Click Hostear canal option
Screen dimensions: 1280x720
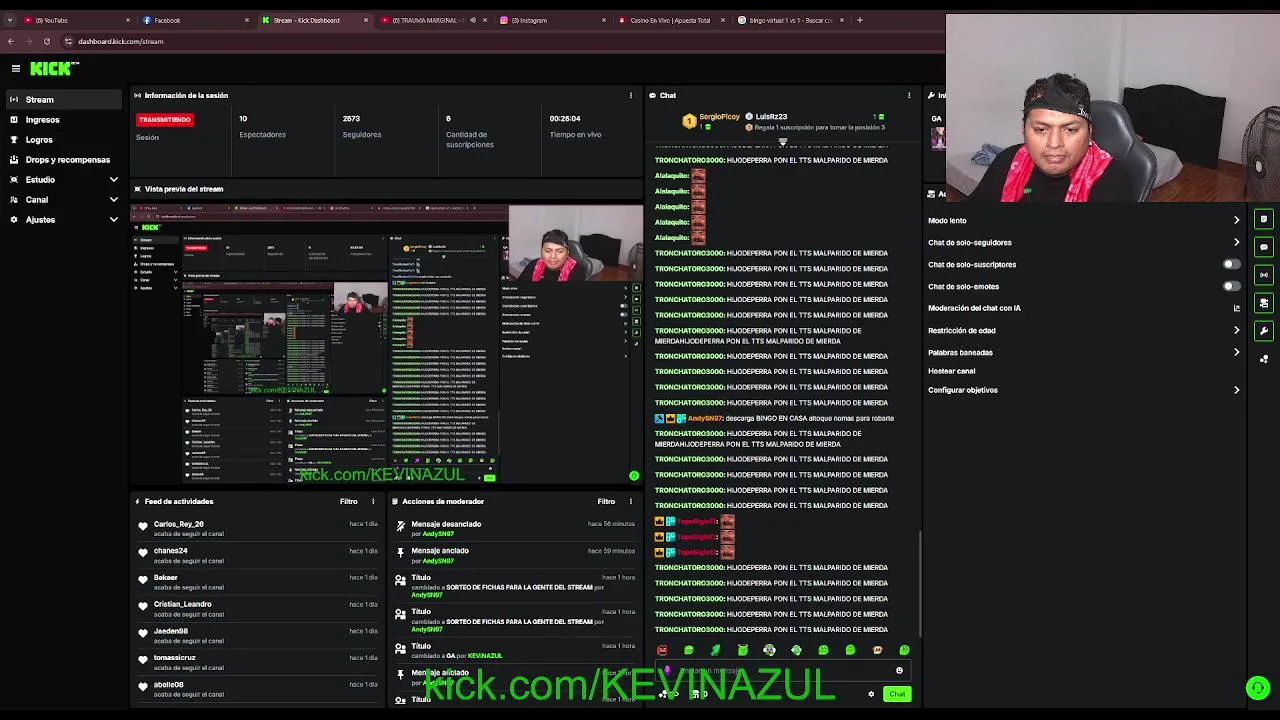pos(951,371)
